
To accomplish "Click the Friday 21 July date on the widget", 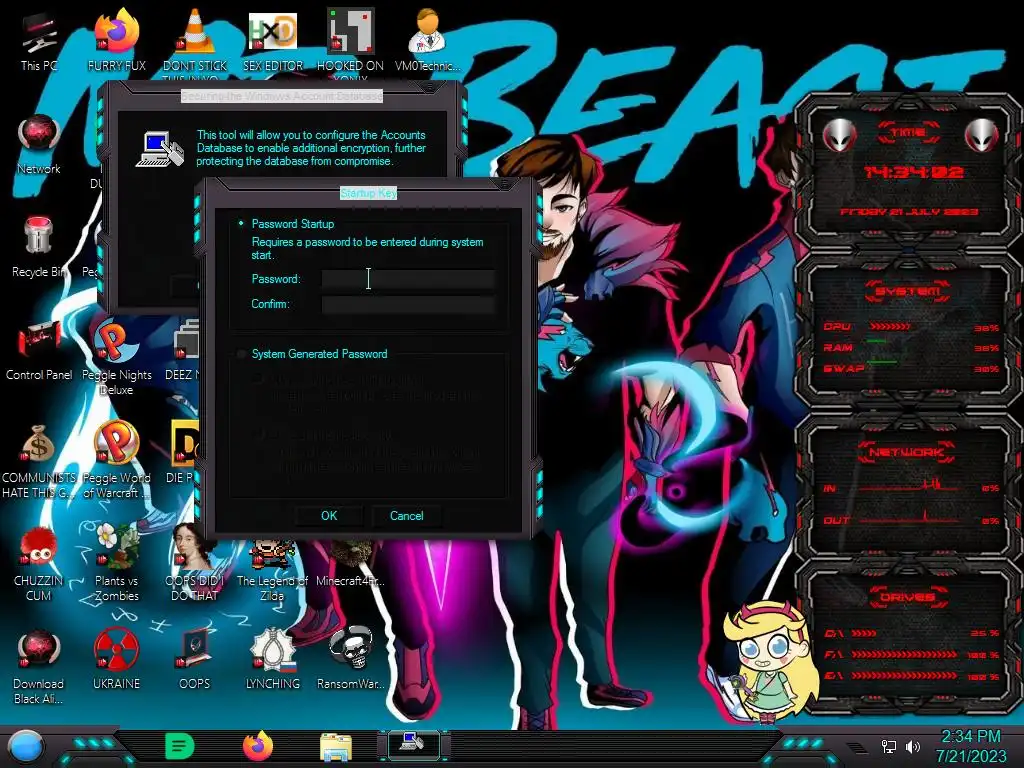I will pos(909,212).
